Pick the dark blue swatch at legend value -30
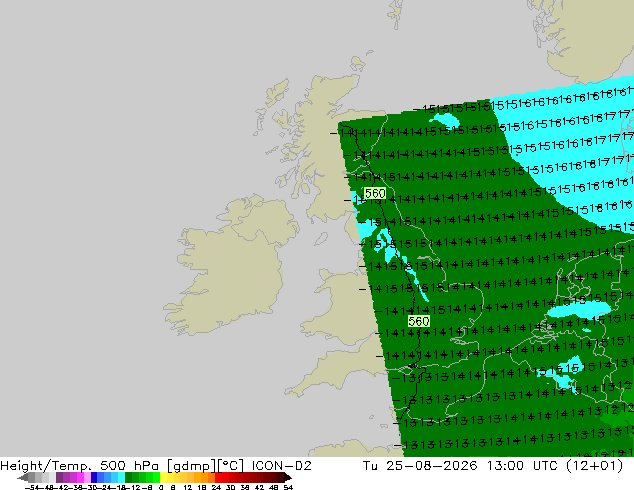The image size is (634, 490). [94, 477]
